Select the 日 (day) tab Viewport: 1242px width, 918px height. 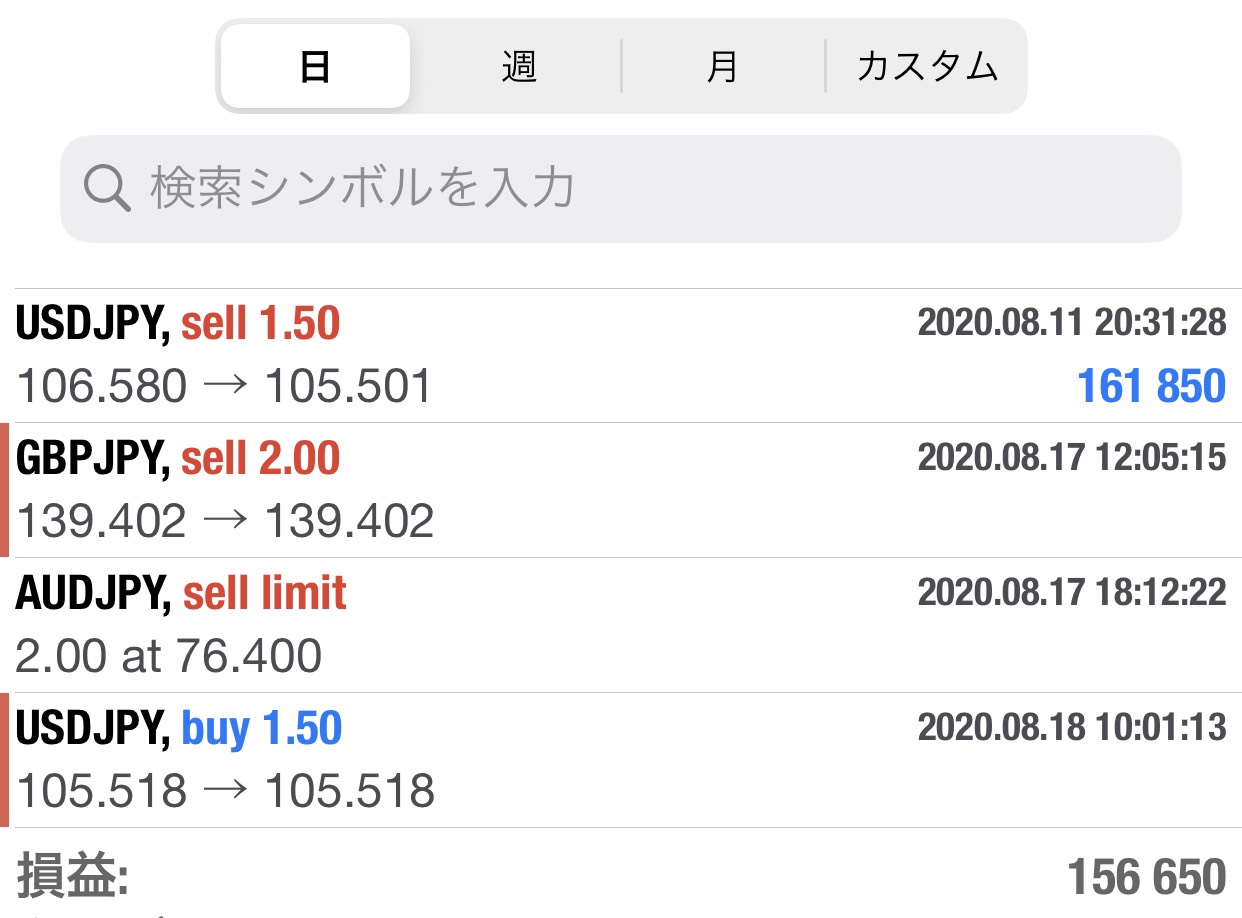pyautogui.click(x=315, y=67)
